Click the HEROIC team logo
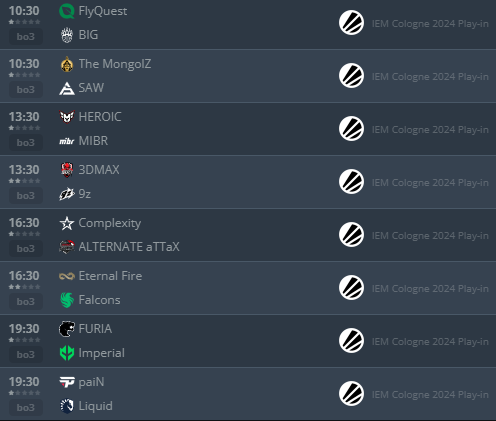This screenshot has height=421, width=496. coord(67,117)
